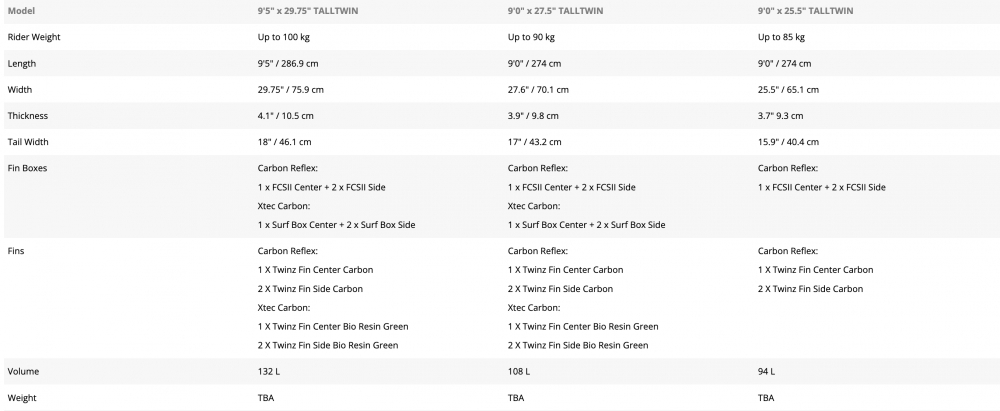Click the Volume row label
This screenshot has height=411, width=1000.
point(23,372)
